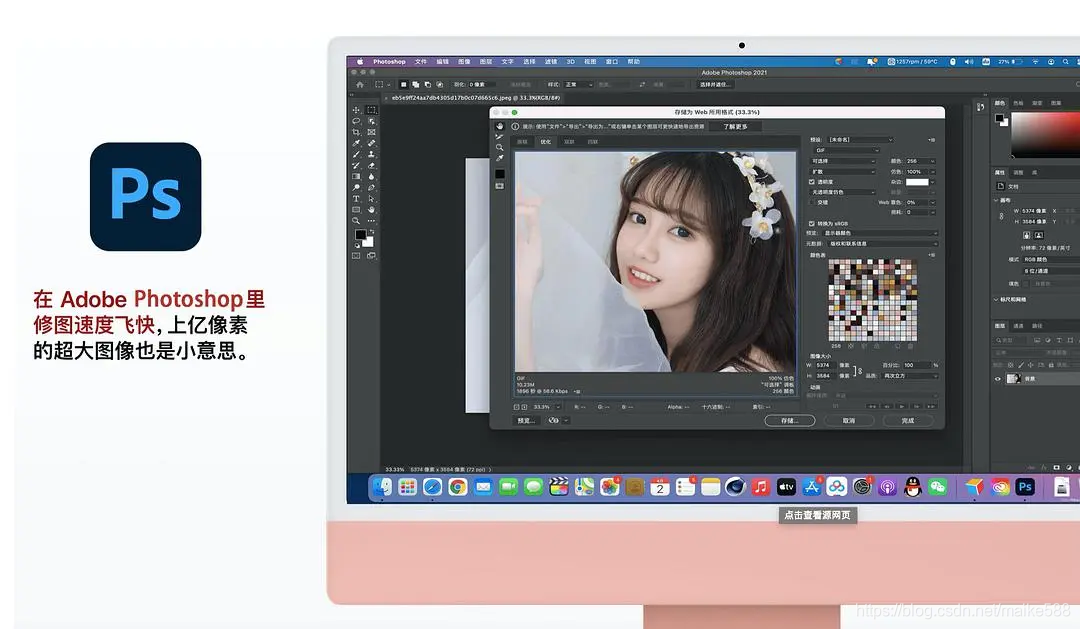Select the Hand tool in the main toolbox
1080x629 pixels.
point(371,209)
